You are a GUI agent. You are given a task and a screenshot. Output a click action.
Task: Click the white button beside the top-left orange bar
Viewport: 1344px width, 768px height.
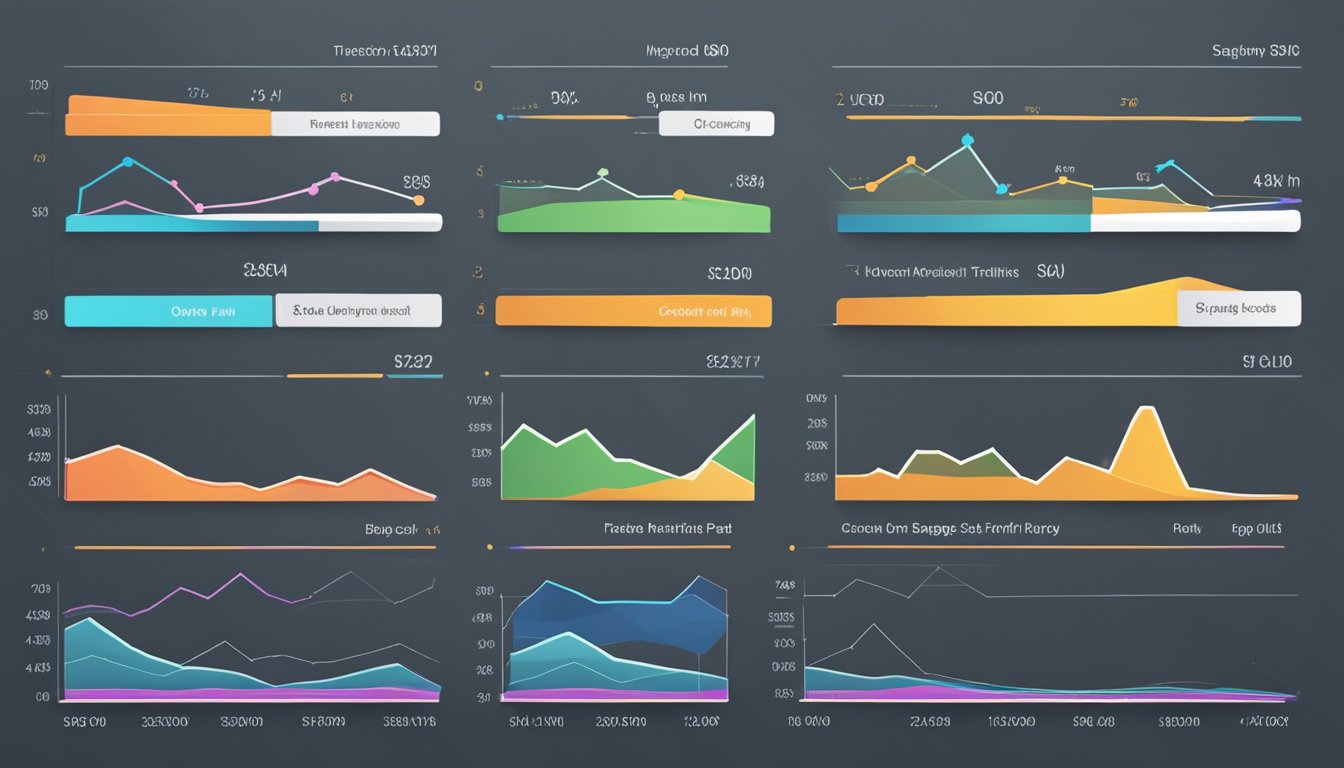(355, 124)
